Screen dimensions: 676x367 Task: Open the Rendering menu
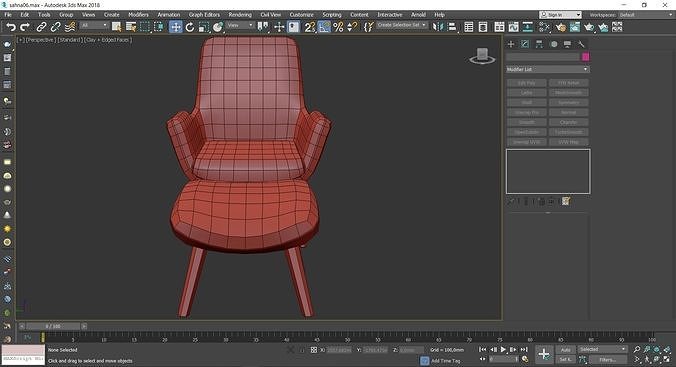(x=240, y=15)
